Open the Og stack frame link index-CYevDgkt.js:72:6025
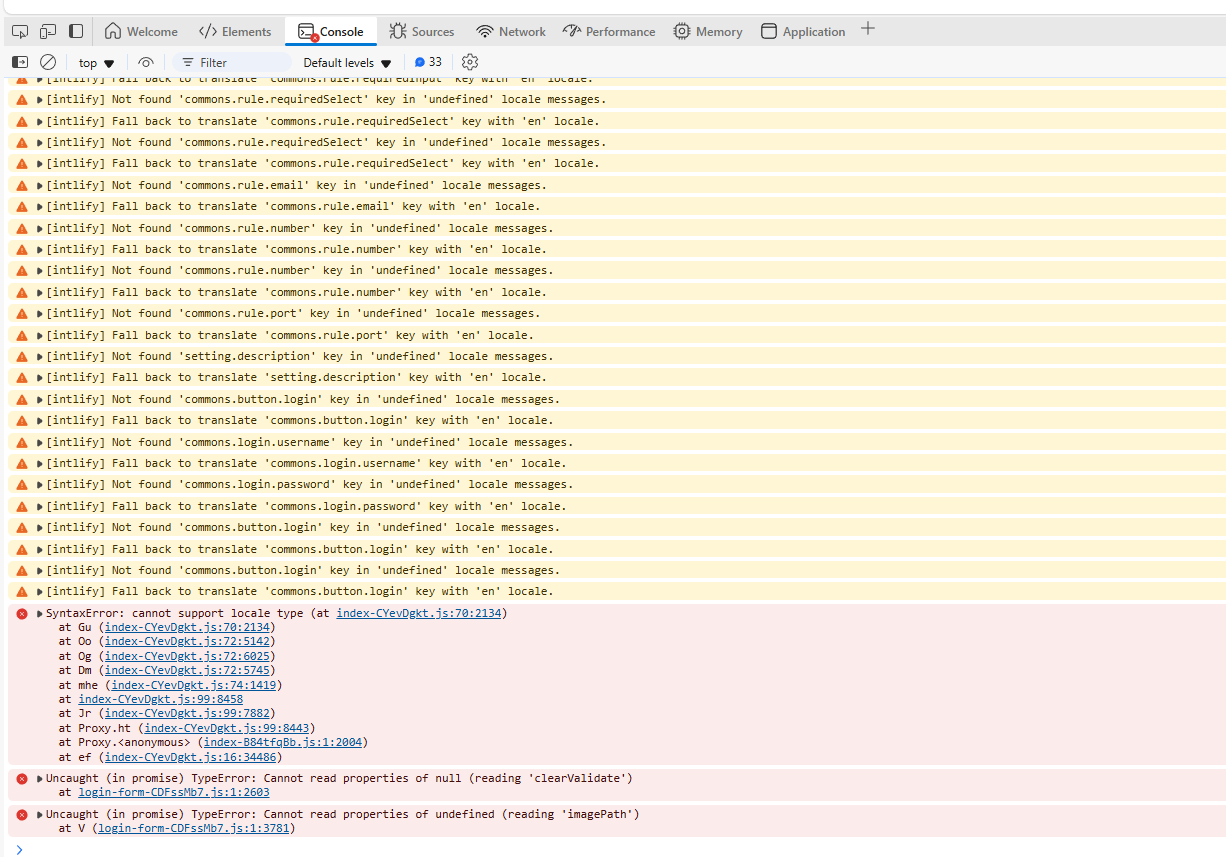Image resolution: width=1226 pixels, height=857 pixels. (x=187, y=656)
